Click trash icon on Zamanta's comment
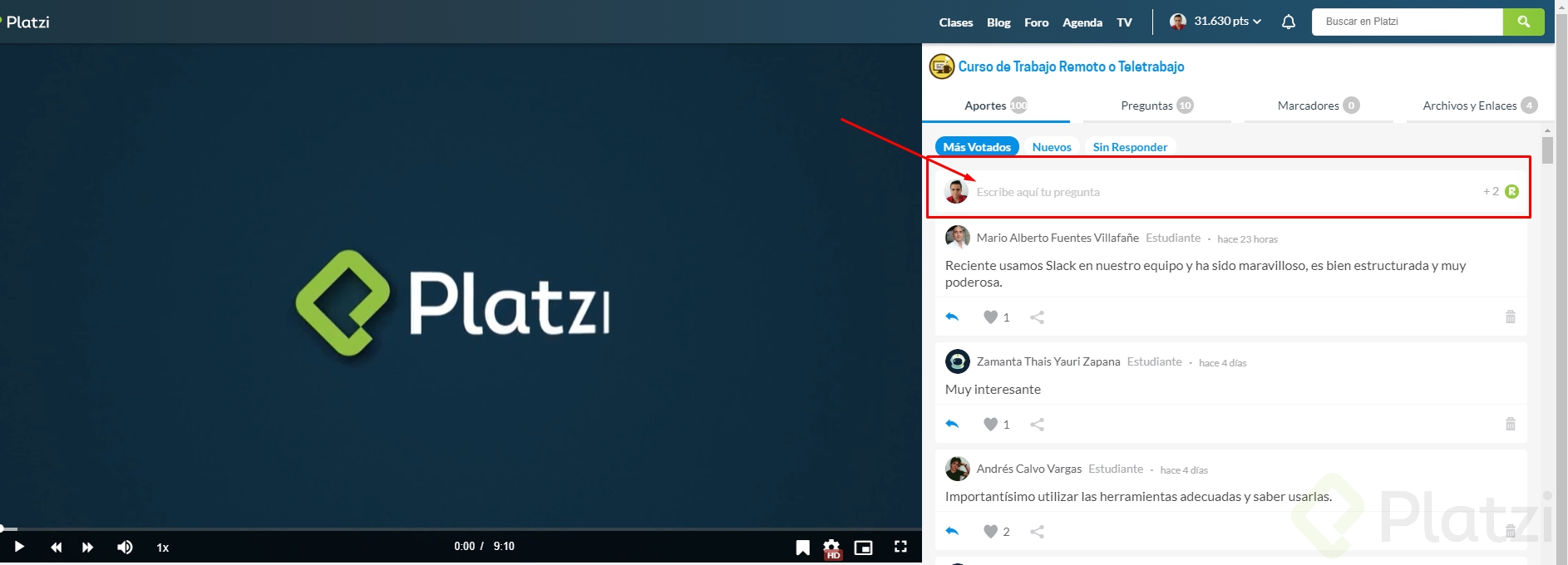1568x565 pixels. (x=1511, y=424)
